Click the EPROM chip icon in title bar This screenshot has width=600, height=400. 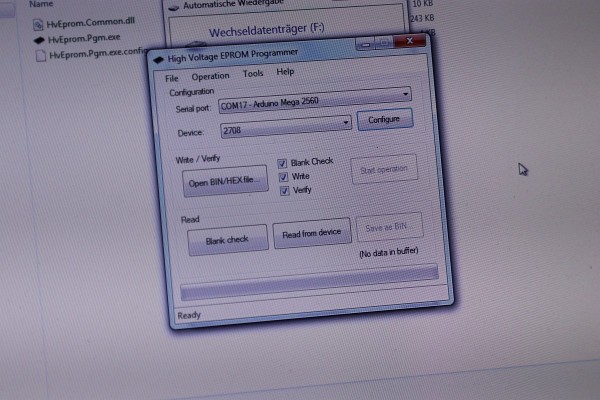[156, 57]
